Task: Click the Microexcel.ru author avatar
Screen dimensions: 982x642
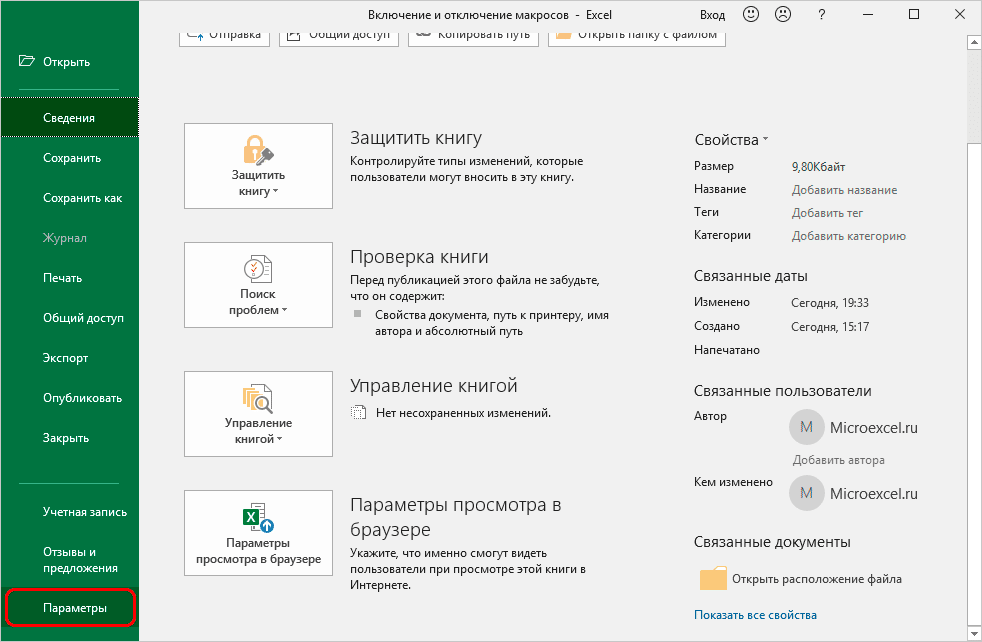Action: pos(806,427)
